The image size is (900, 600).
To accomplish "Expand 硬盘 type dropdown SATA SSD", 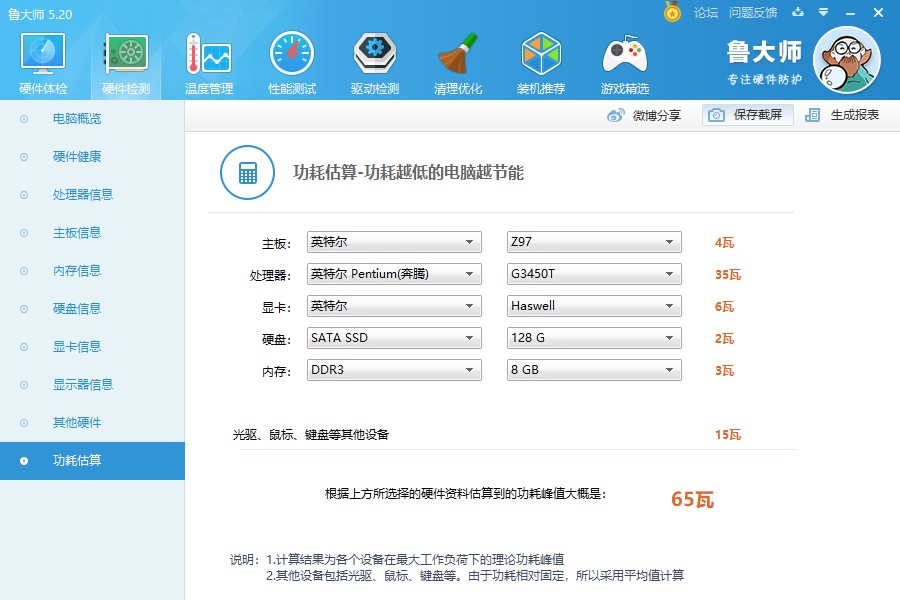I will point(394,338).
